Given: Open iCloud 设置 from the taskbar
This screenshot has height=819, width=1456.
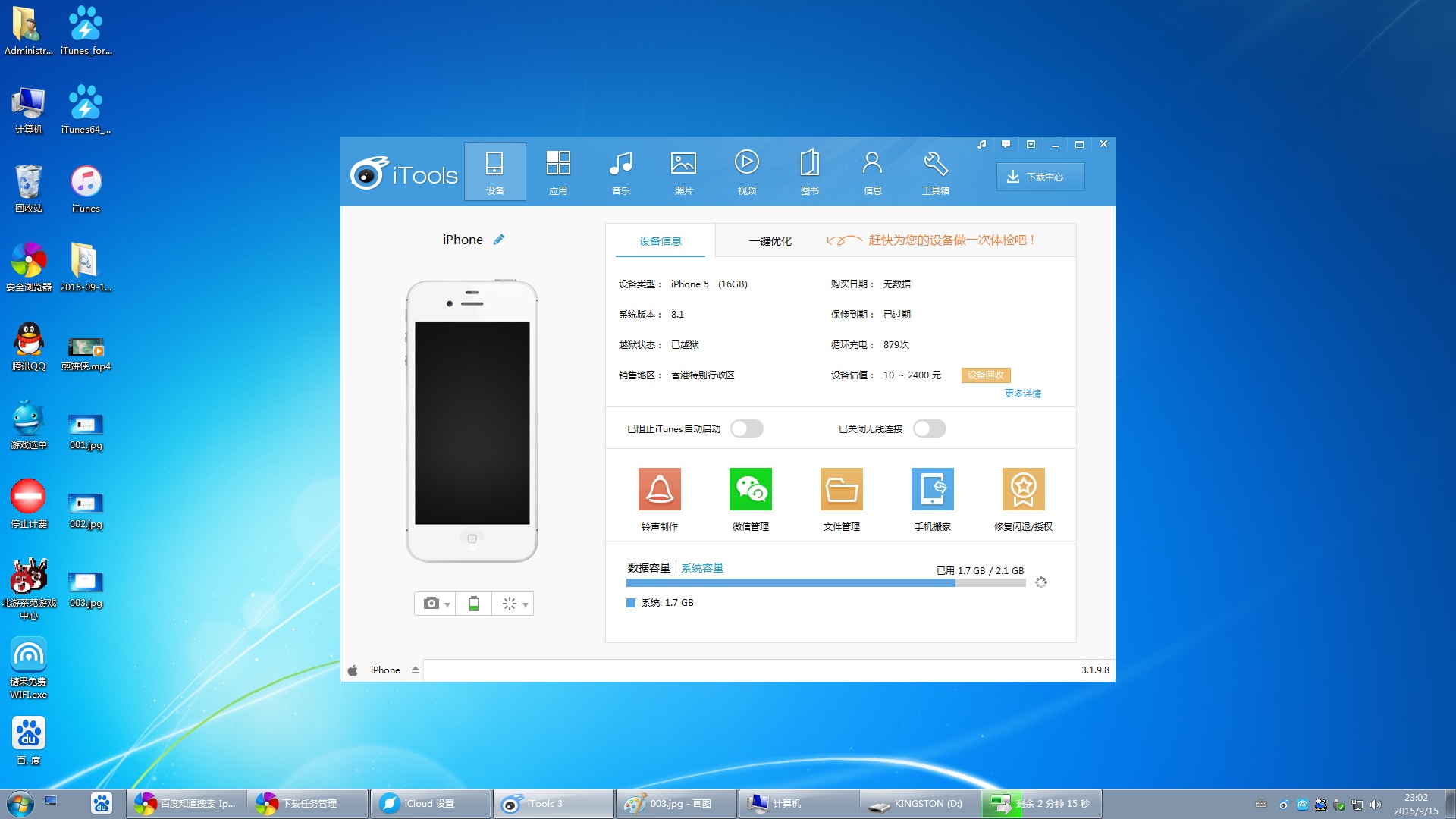Looking at the screenshot, I should 429,804.
